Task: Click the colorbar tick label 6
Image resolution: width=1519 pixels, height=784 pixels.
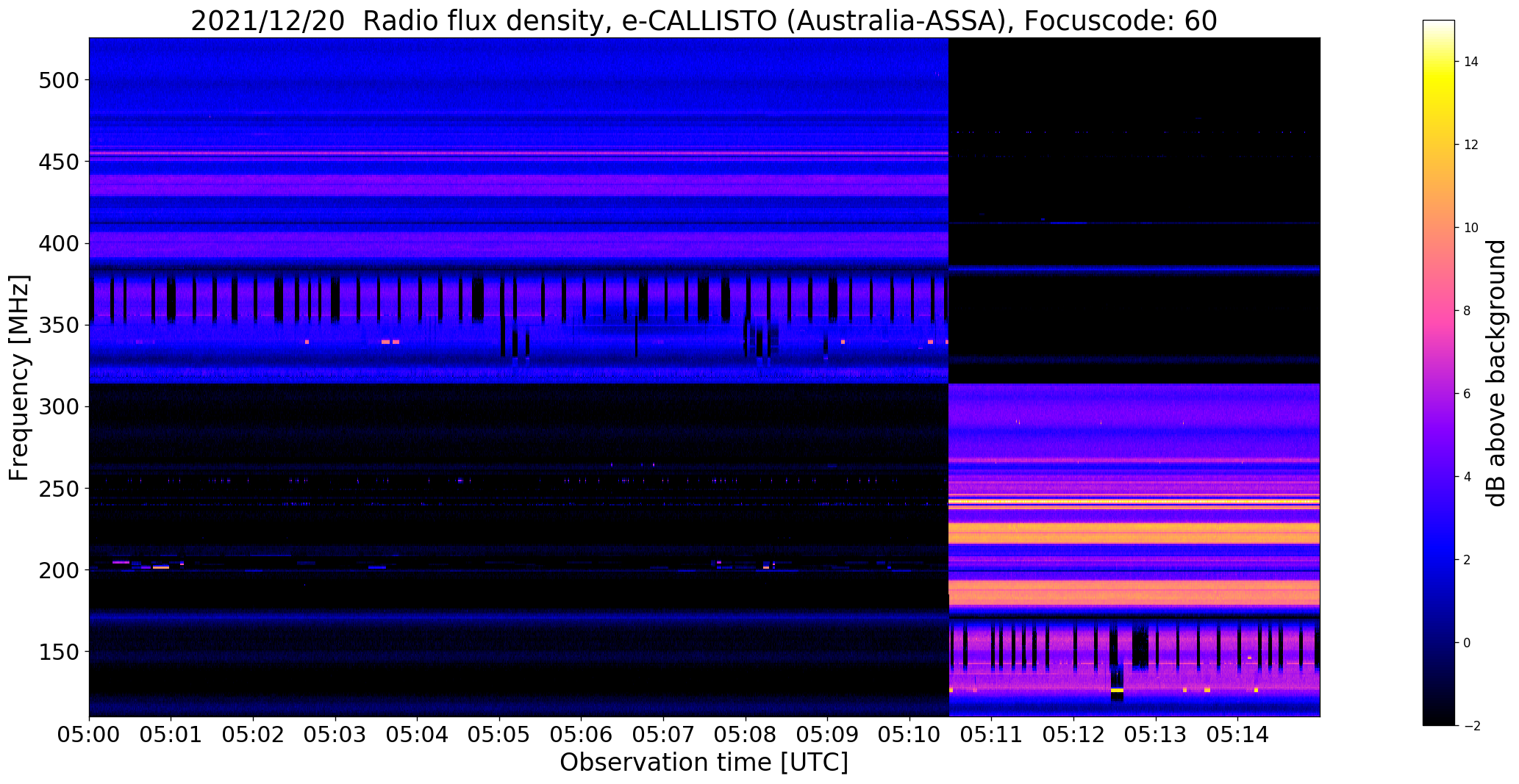Action: click(1468, 394)
